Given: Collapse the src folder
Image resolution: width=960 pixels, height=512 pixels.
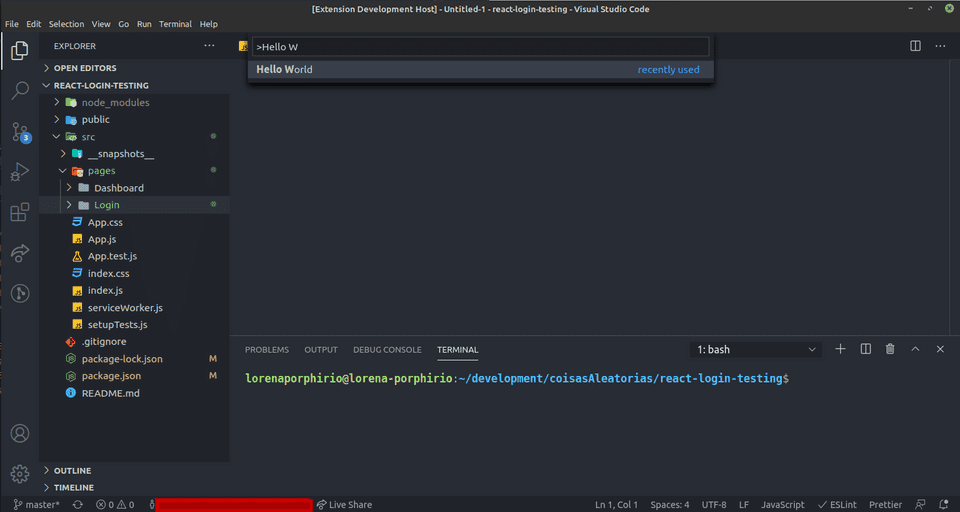Looking at the screenshot, I should point(88,137).
